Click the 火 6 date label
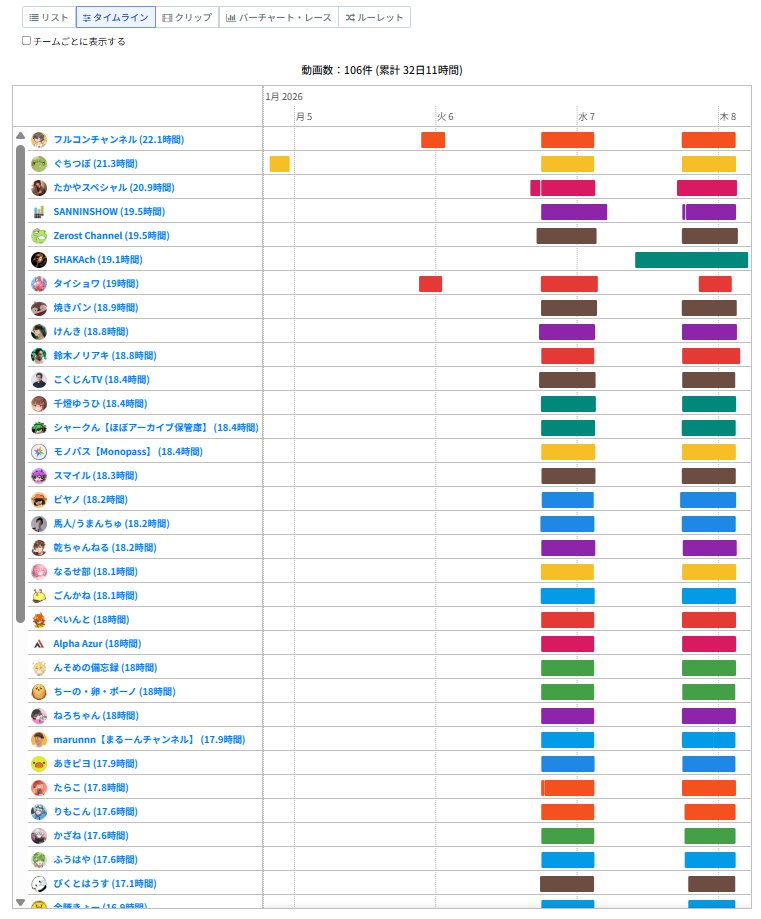Image resolution: width=761 pixels, height=919 pixels. click(445, 117)
